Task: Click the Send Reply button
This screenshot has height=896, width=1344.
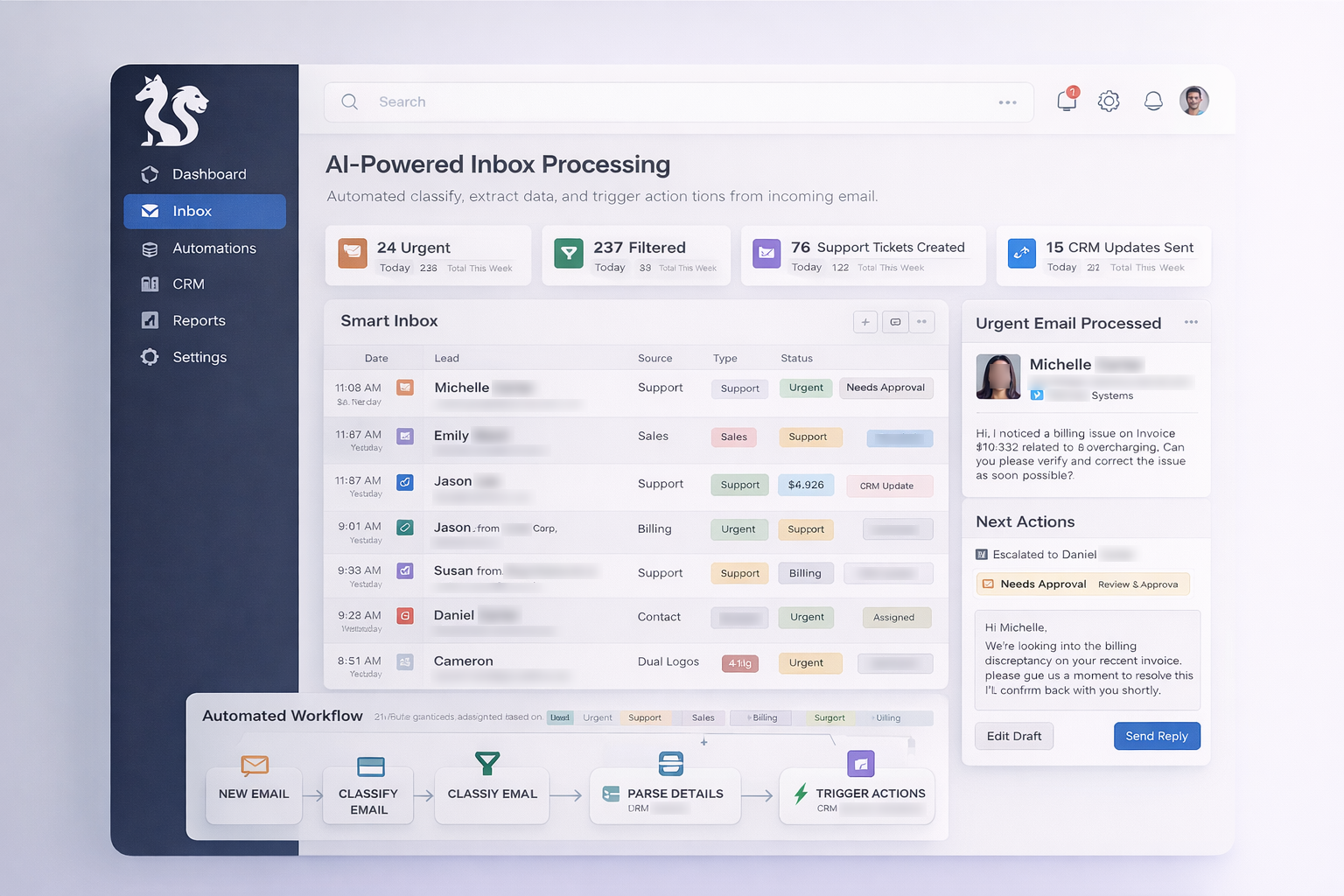Action: 1157,736
